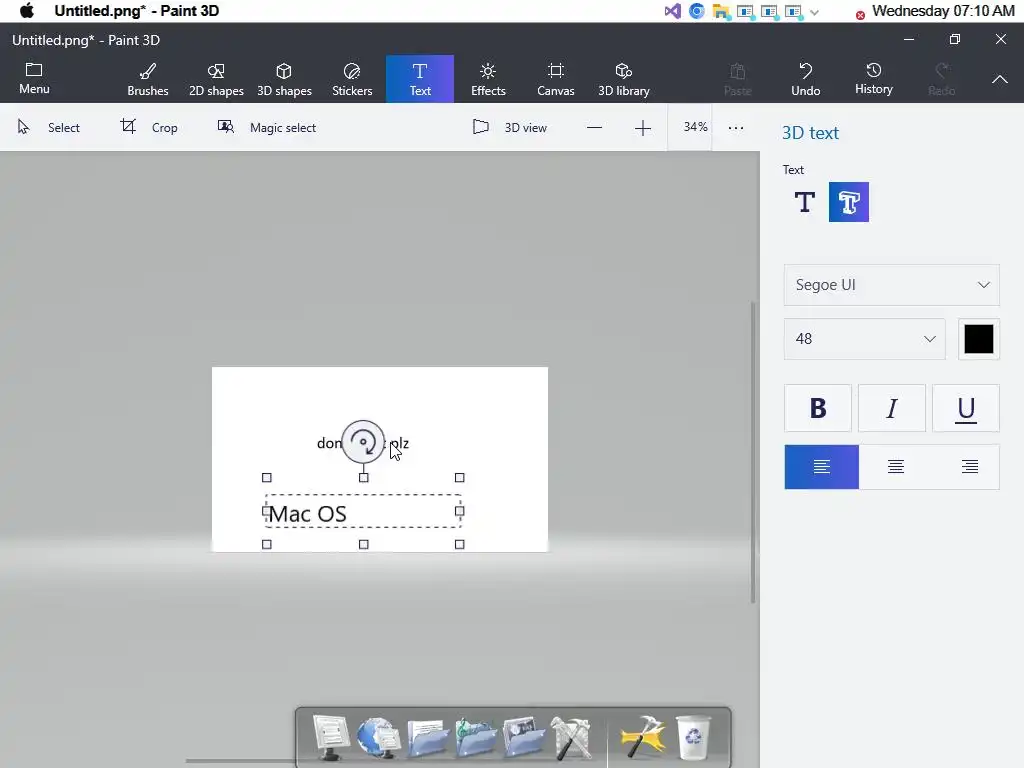
Task: Toggle Italic formatting
Action: pos(891,408)
